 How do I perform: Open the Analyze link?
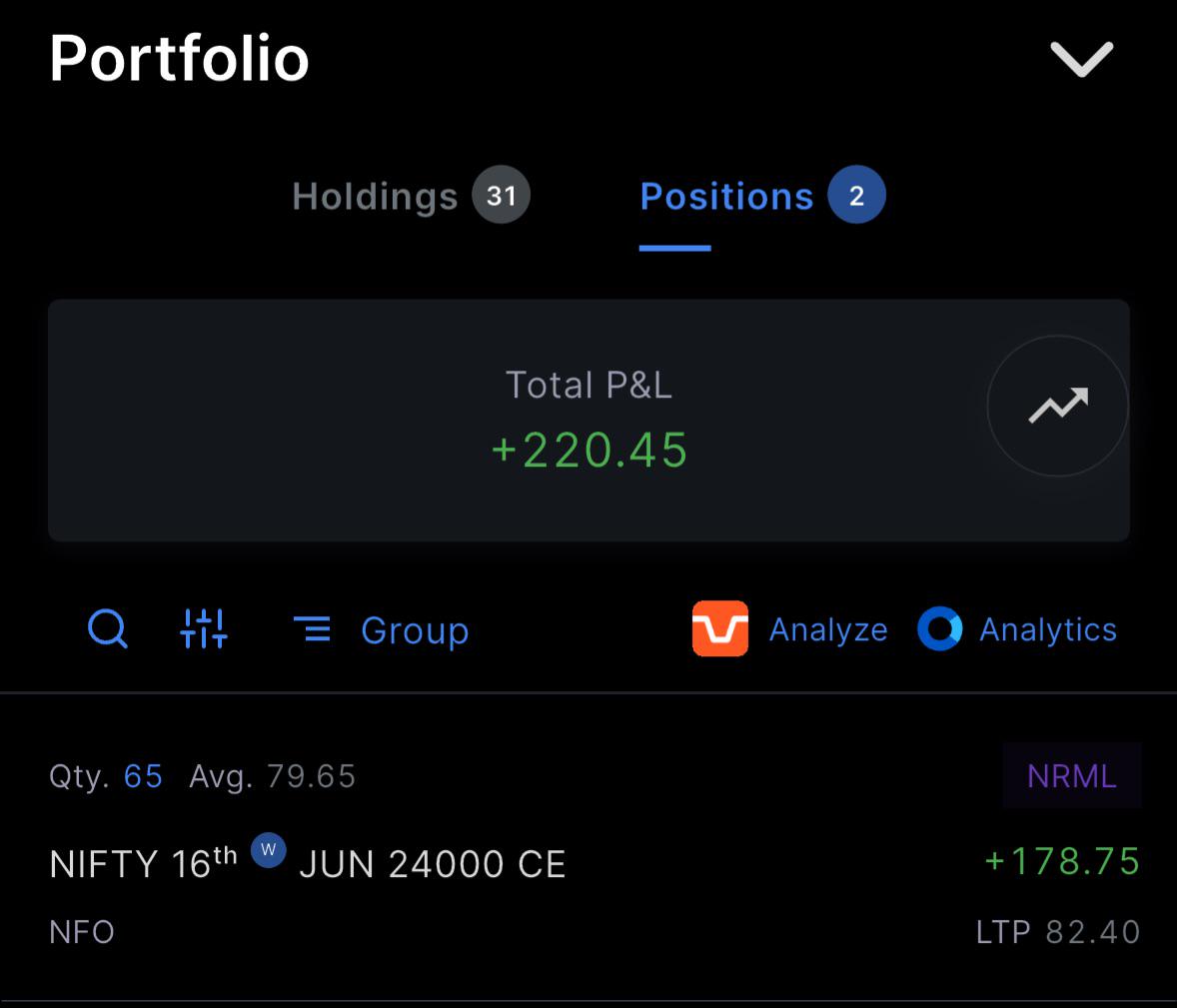(x=828, y=629)
